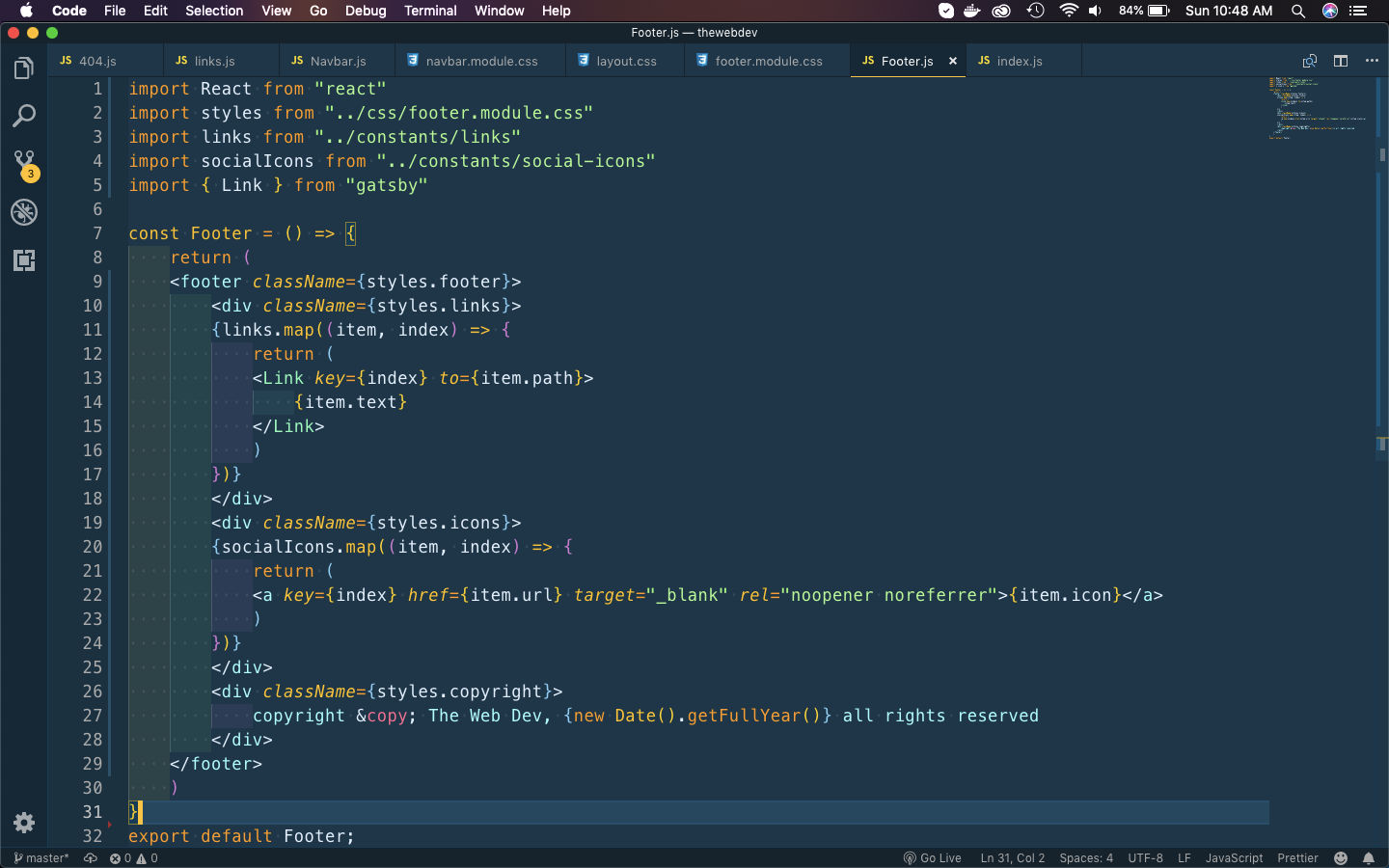Open the editor More Actions menu
1389x868 pixels.
tap(1372, 61)
